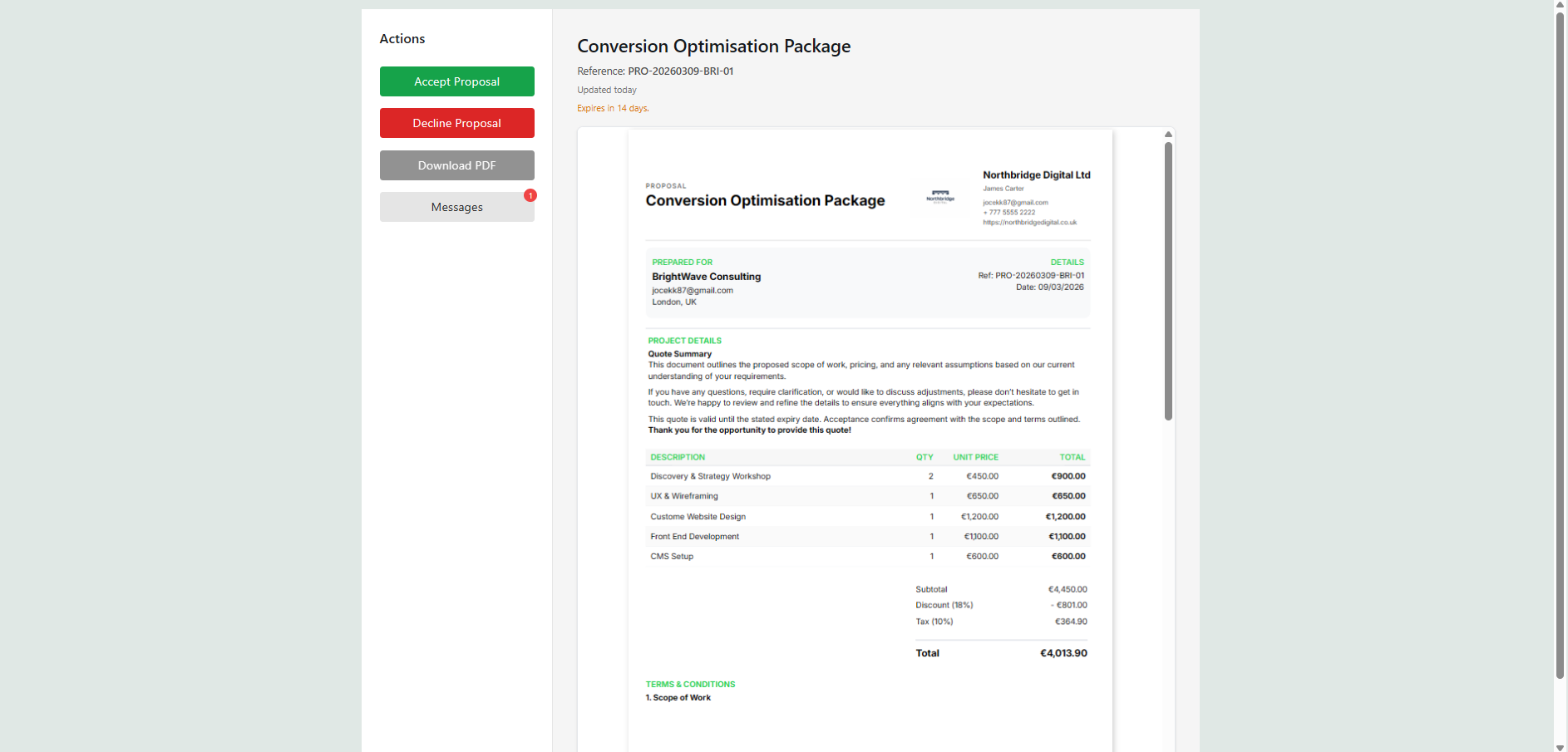Image resolution: width=1568 pixels, height=752 pixels.
Task: Click the Northbridge Digital logo in the proposal
Action: pyautogui.click(x=940, y=197)
